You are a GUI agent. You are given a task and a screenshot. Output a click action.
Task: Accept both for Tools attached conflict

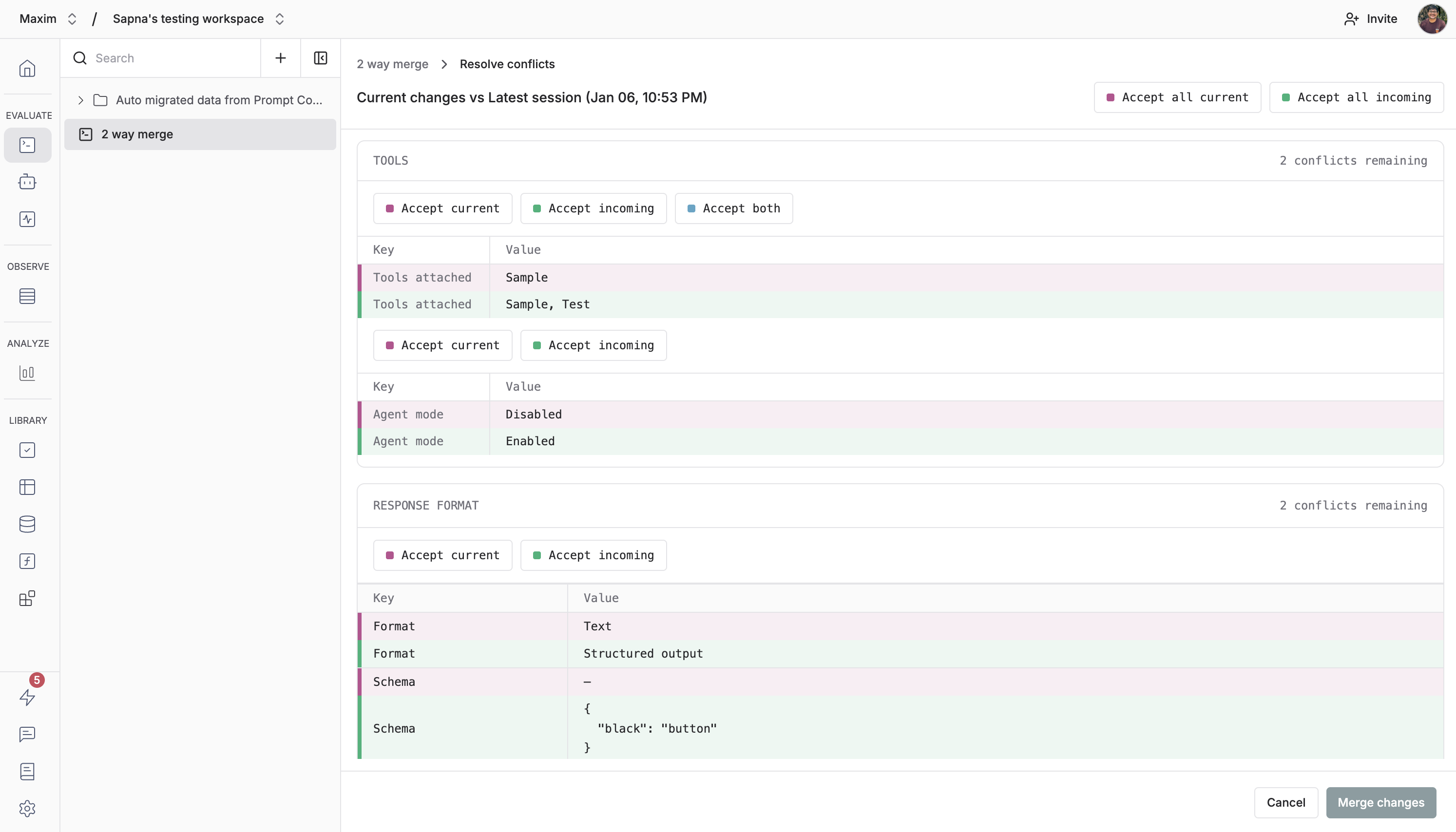pos(733,208)
